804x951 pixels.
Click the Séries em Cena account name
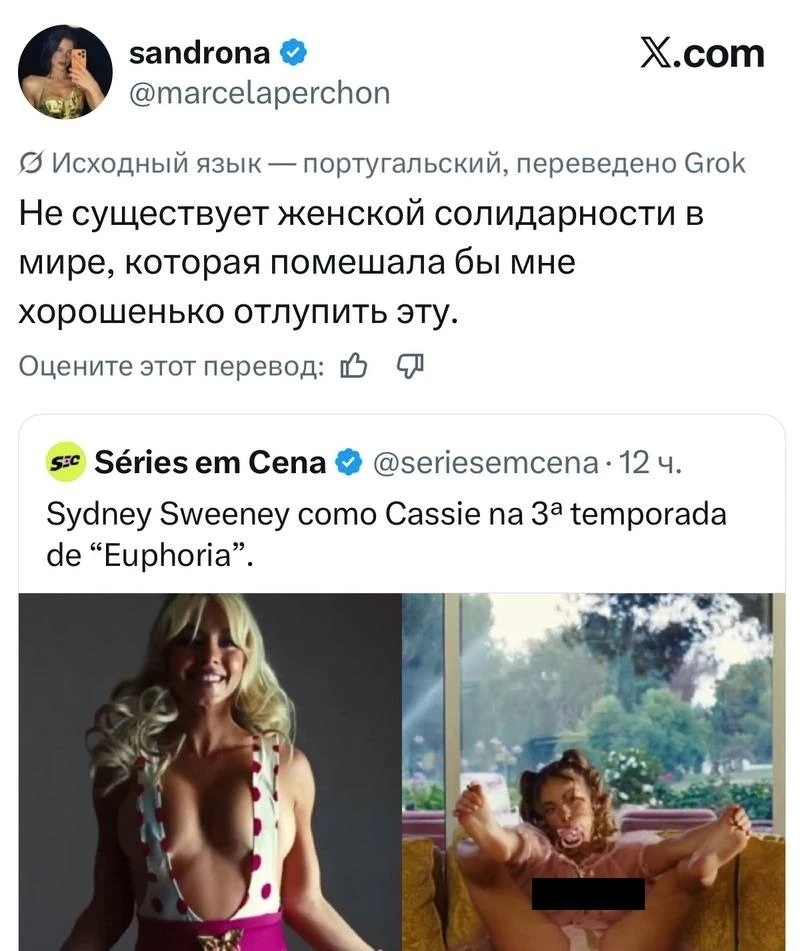coord(210,462)
